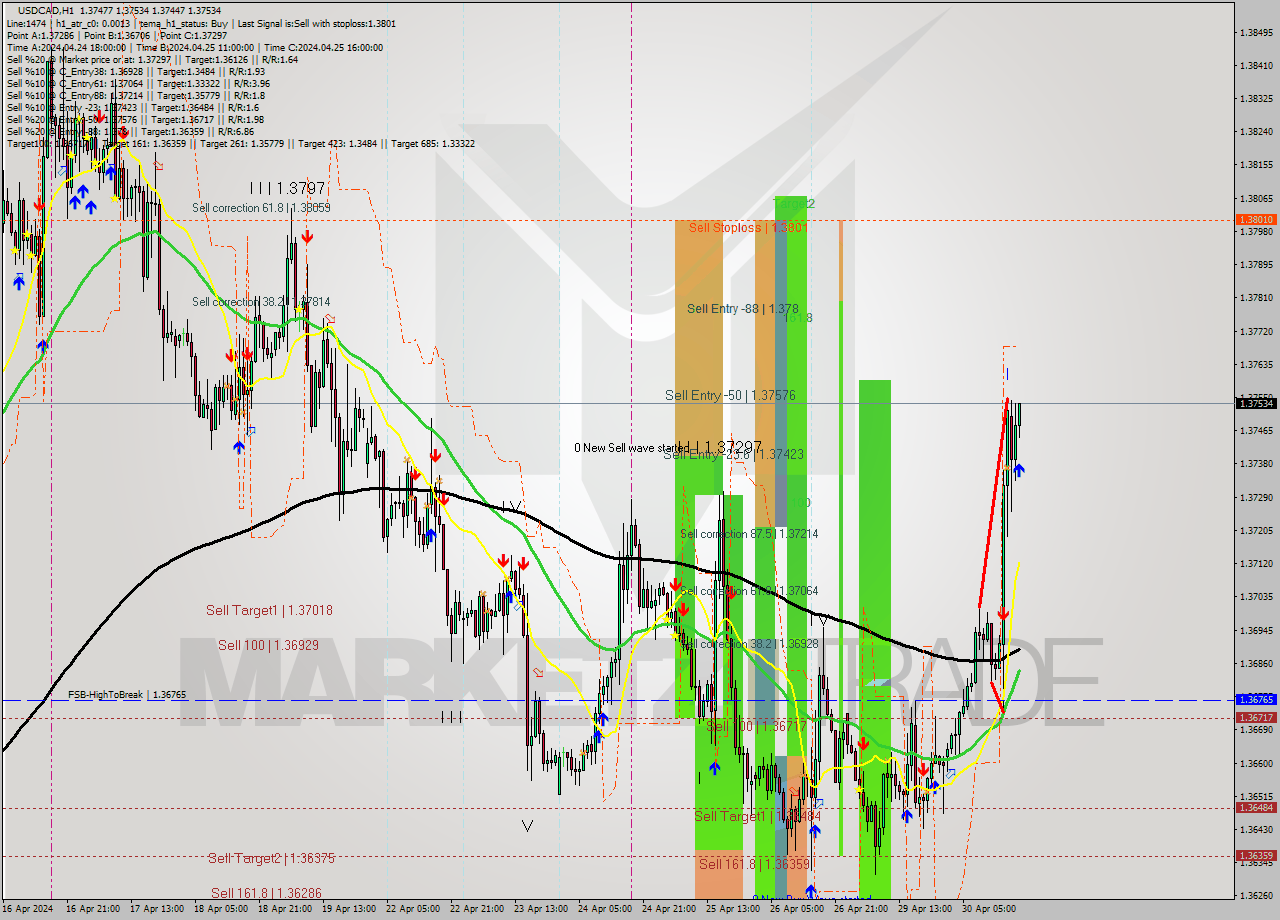Click the '24 Apr 05:00' time axis label
Screen dimensions: 1280x920
tap(605, 909)
